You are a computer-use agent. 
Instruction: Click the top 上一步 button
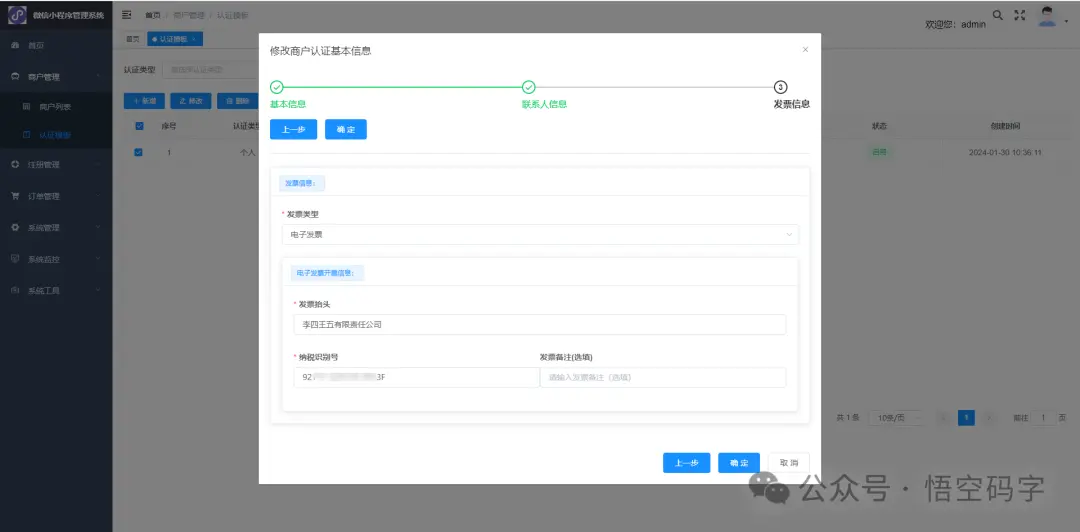click(293, 130)
